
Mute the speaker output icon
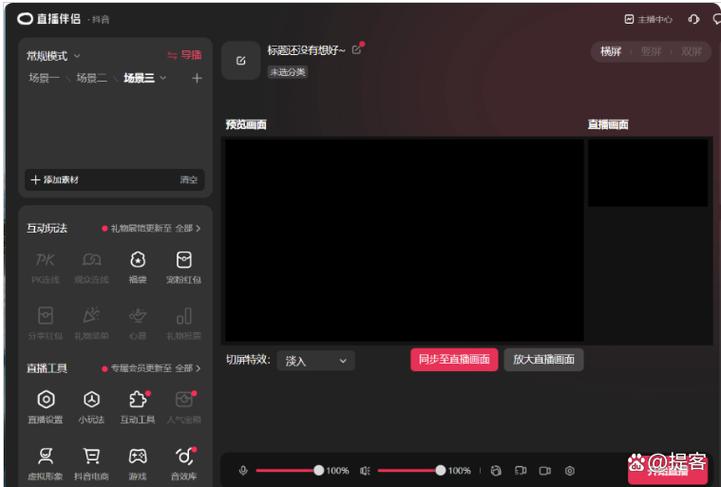tap(365, 470)
